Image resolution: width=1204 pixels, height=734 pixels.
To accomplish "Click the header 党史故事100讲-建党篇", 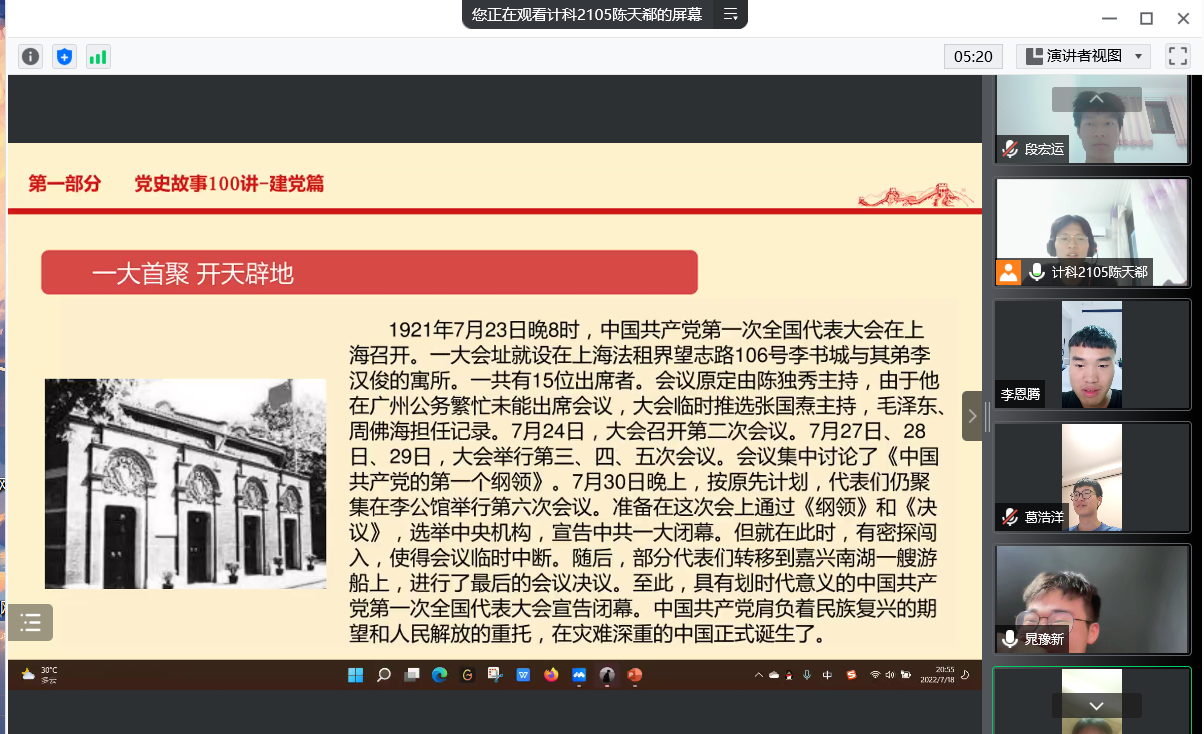I will pyautogui.click(x=229, y=184).
